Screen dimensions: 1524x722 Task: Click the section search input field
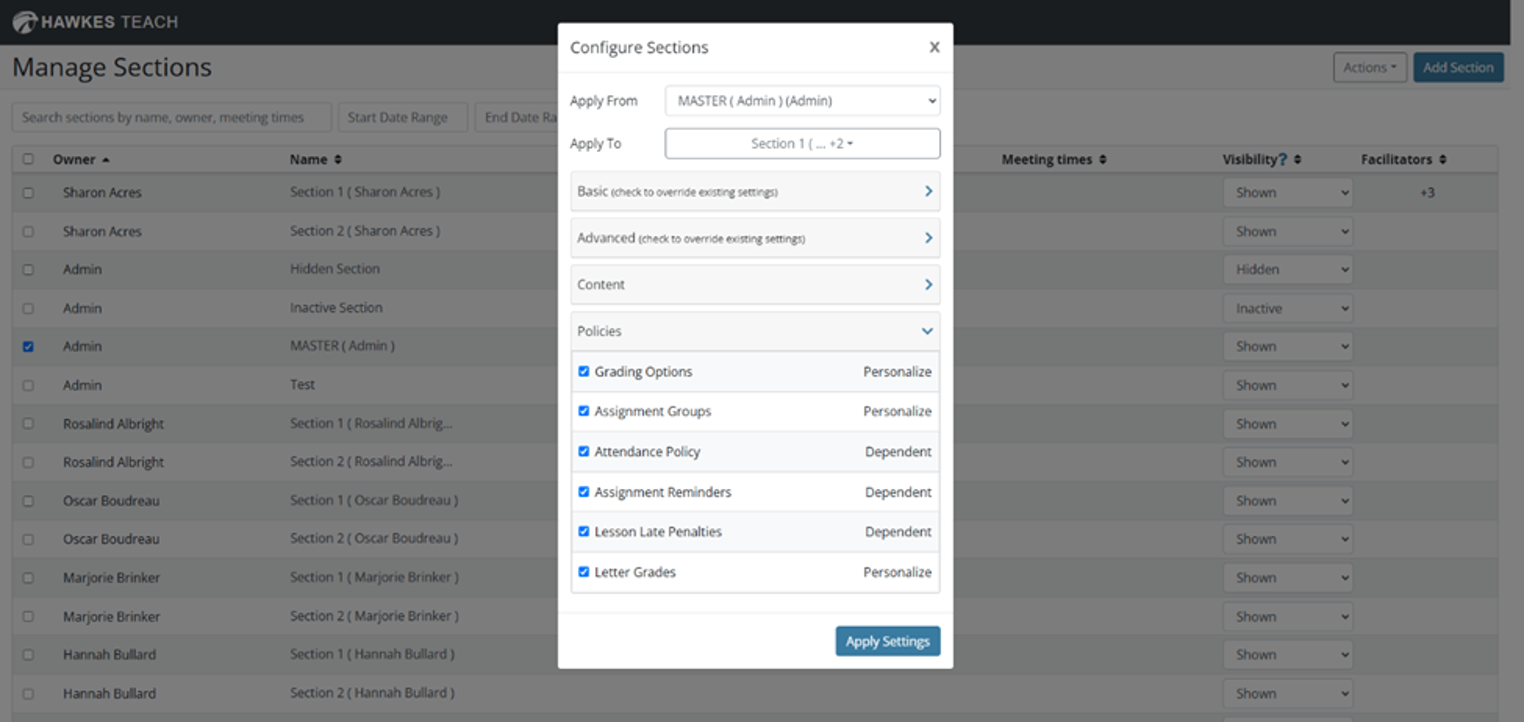(x=171, y=117)
